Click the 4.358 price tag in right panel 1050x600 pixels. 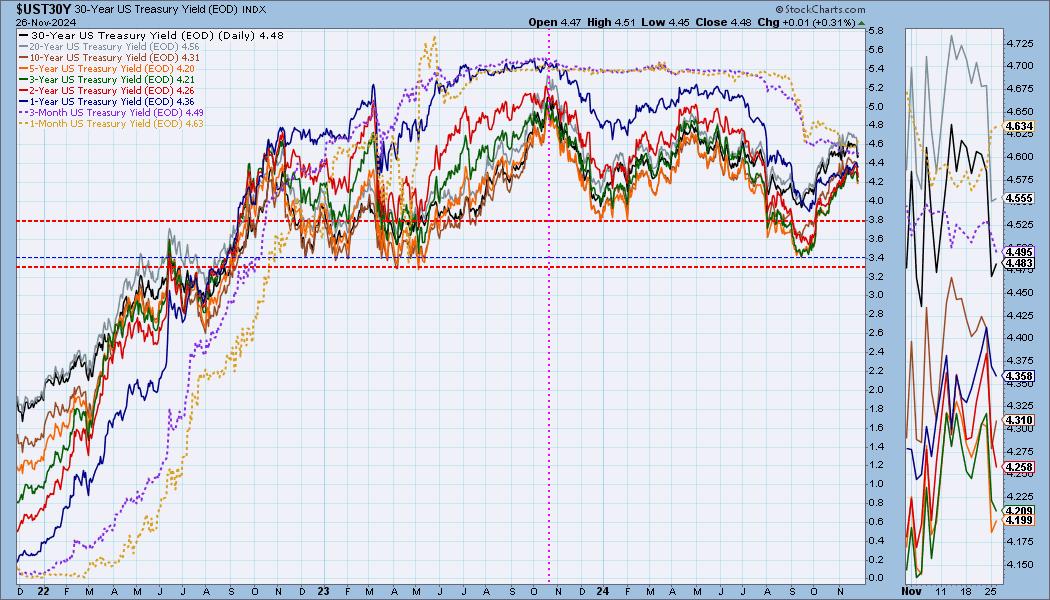click(x=1020, y=376)
